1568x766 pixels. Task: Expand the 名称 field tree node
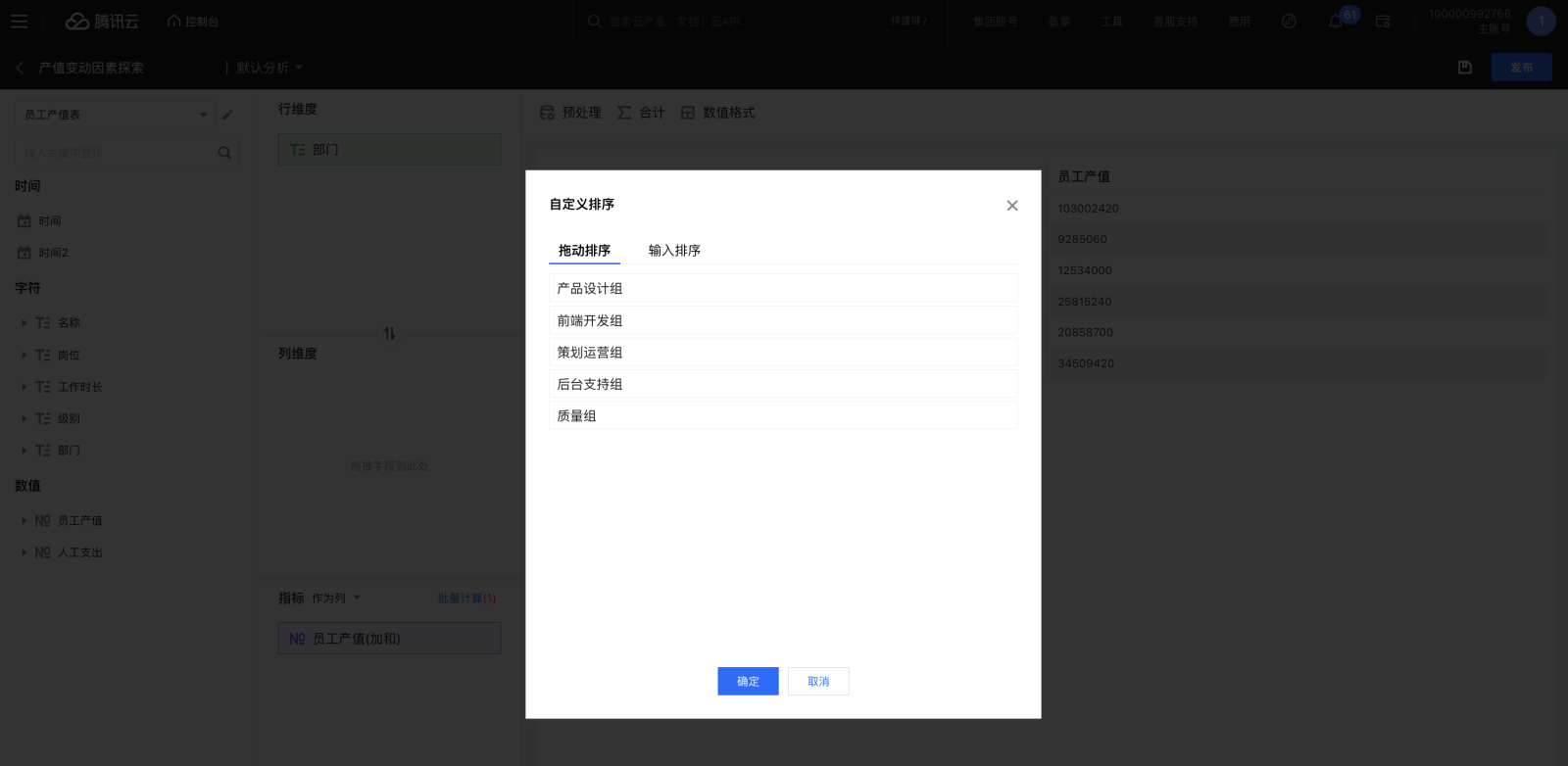[x=24, y=323]
